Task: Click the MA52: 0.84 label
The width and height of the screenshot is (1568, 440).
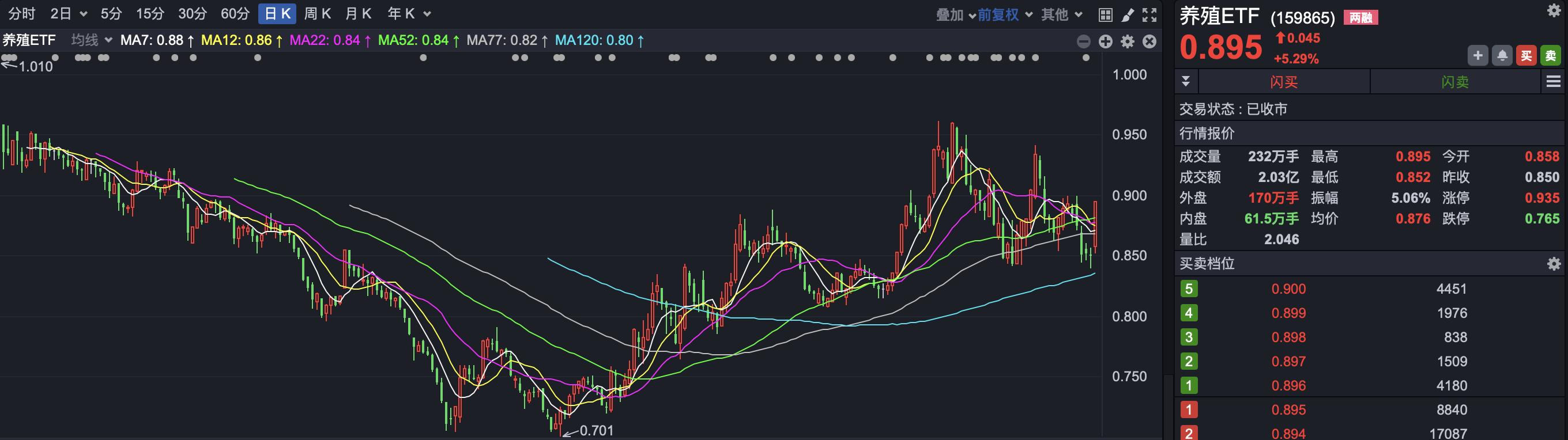Action: point(419,41)
